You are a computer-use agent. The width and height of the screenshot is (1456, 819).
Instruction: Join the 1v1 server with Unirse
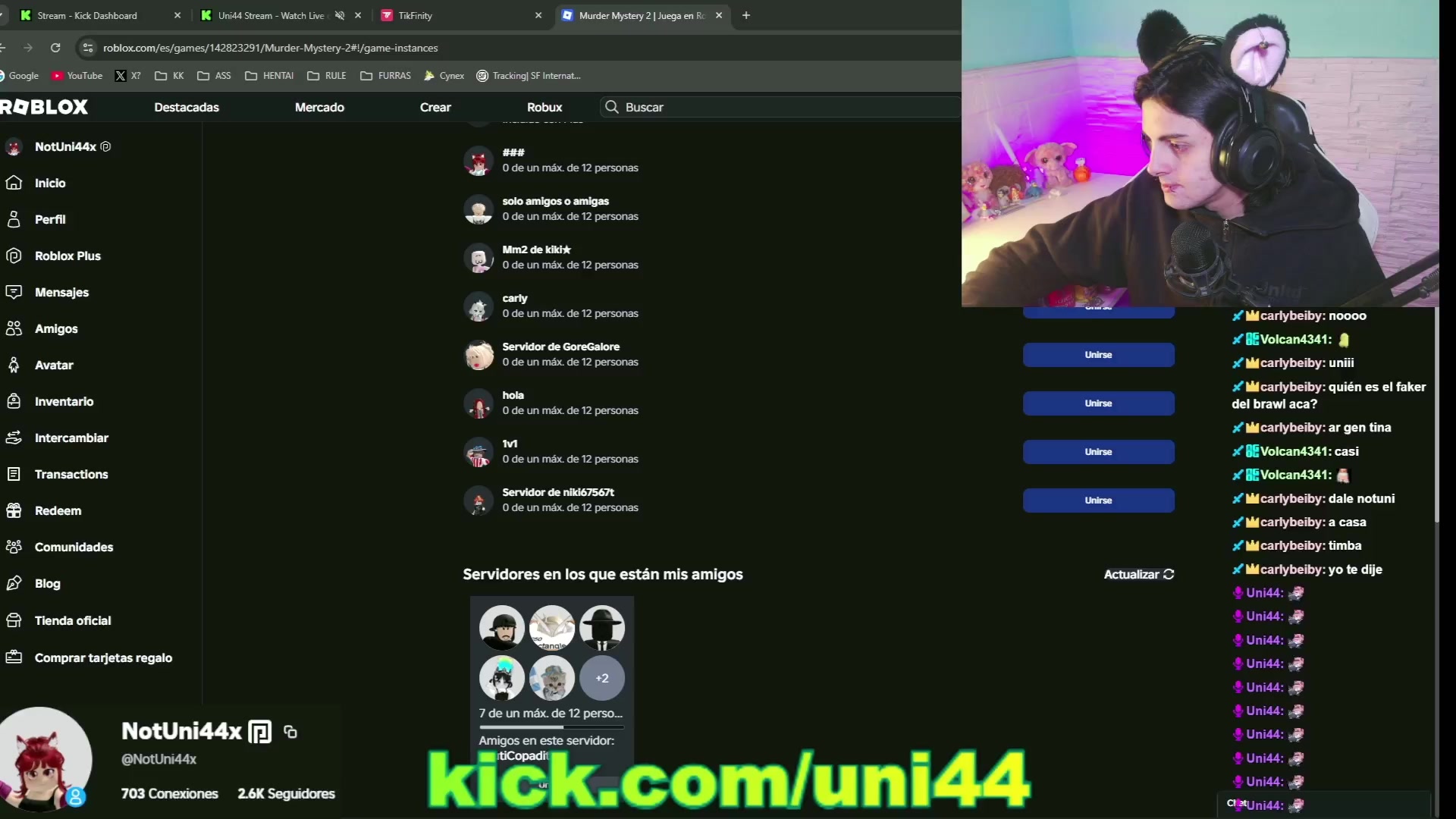coord(1098,452)
